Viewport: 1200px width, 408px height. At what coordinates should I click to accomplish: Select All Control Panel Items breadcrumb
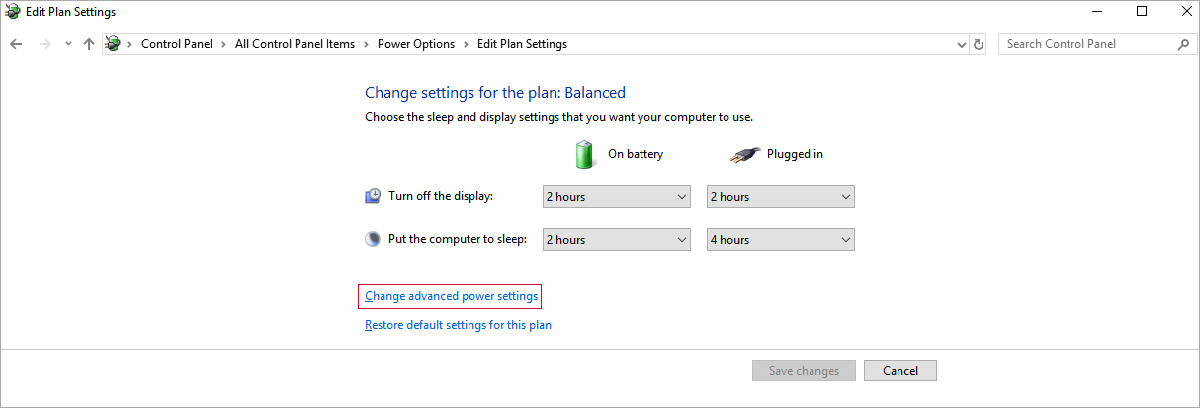(x=295, y=44)
